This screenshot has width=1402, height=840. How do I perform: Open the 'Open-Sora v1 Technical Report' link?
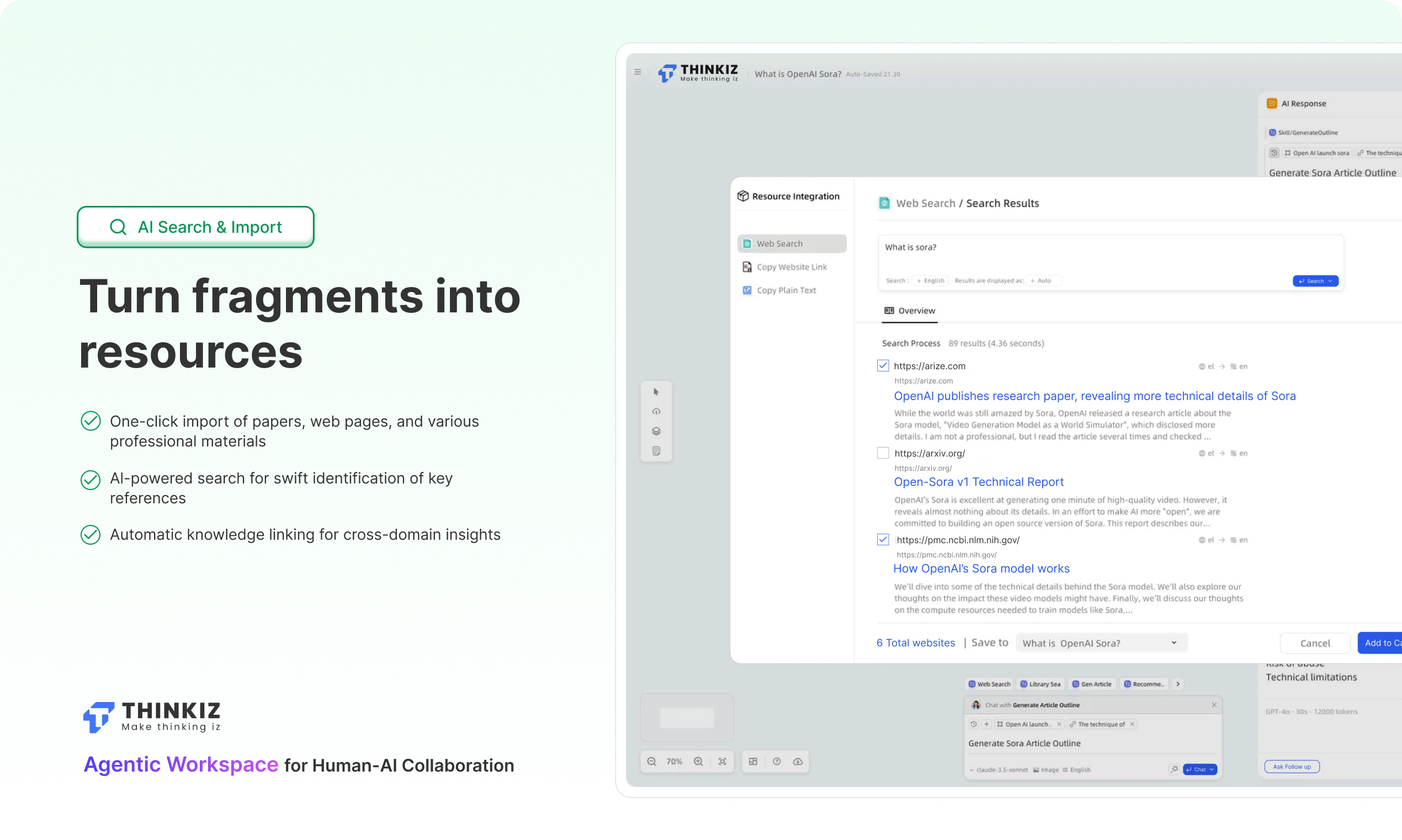click(x=979, y=482)
